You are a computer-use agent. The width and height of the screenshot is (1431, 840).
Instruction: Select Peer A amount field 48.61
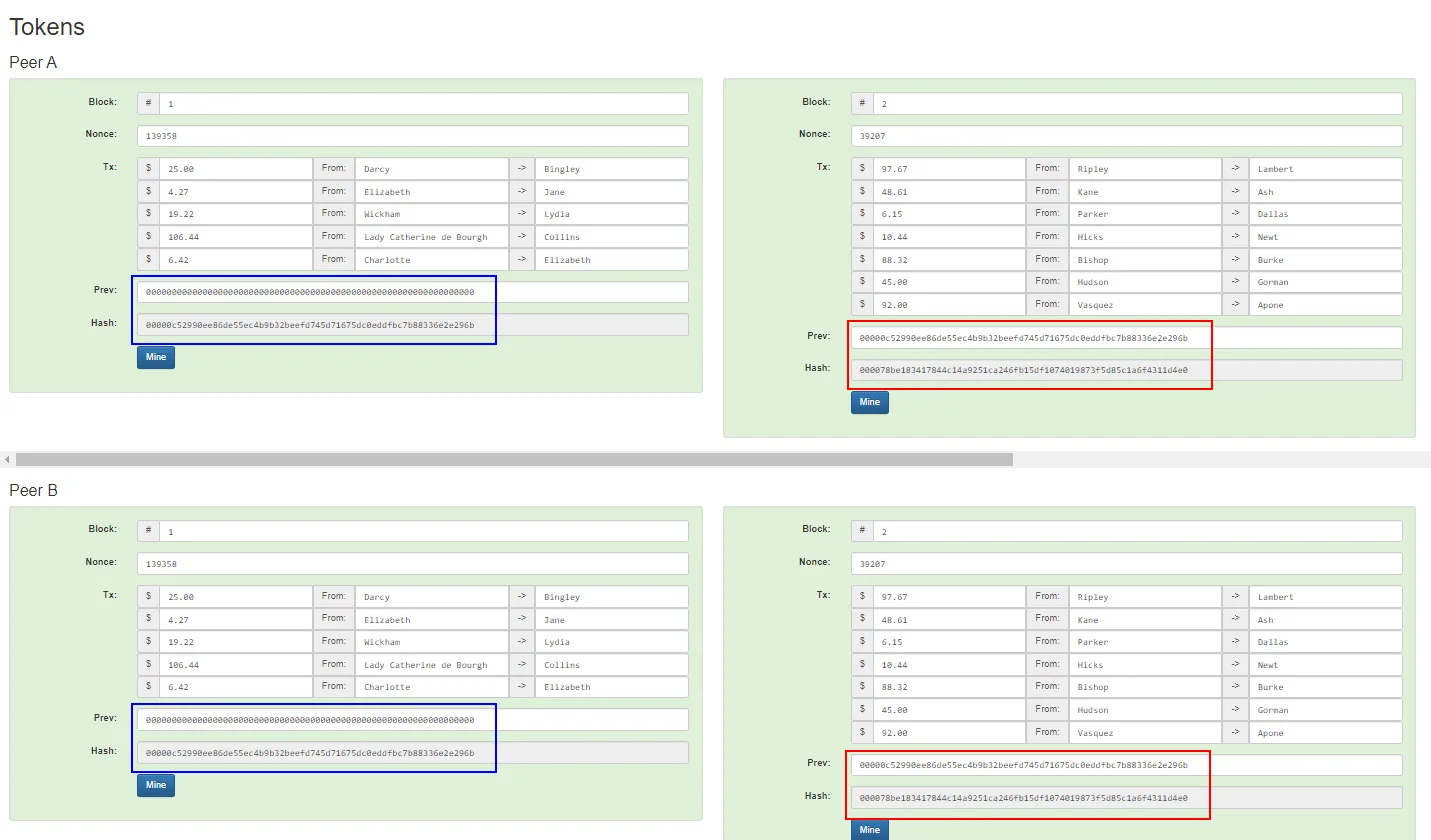tap(950, 192)
